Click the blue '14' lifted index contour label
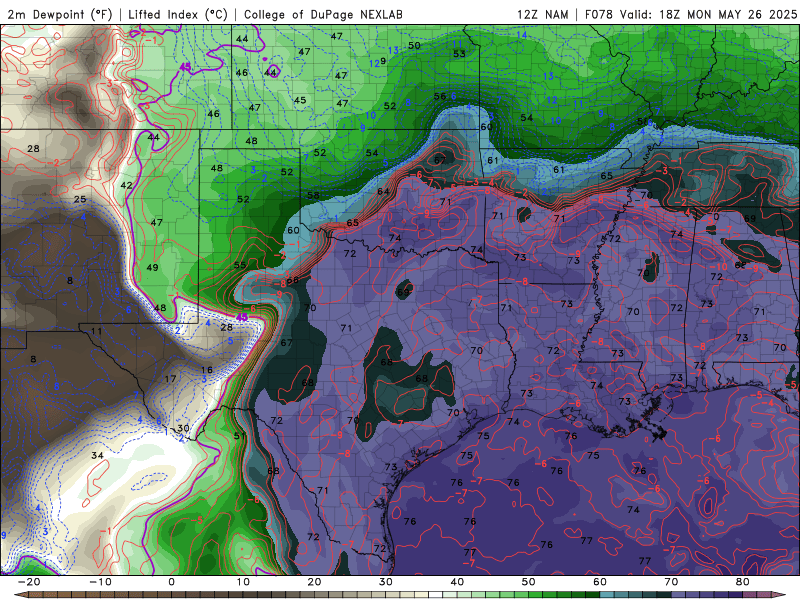Image resolution: width=800 pixels, height=600 pixels. 521,35
